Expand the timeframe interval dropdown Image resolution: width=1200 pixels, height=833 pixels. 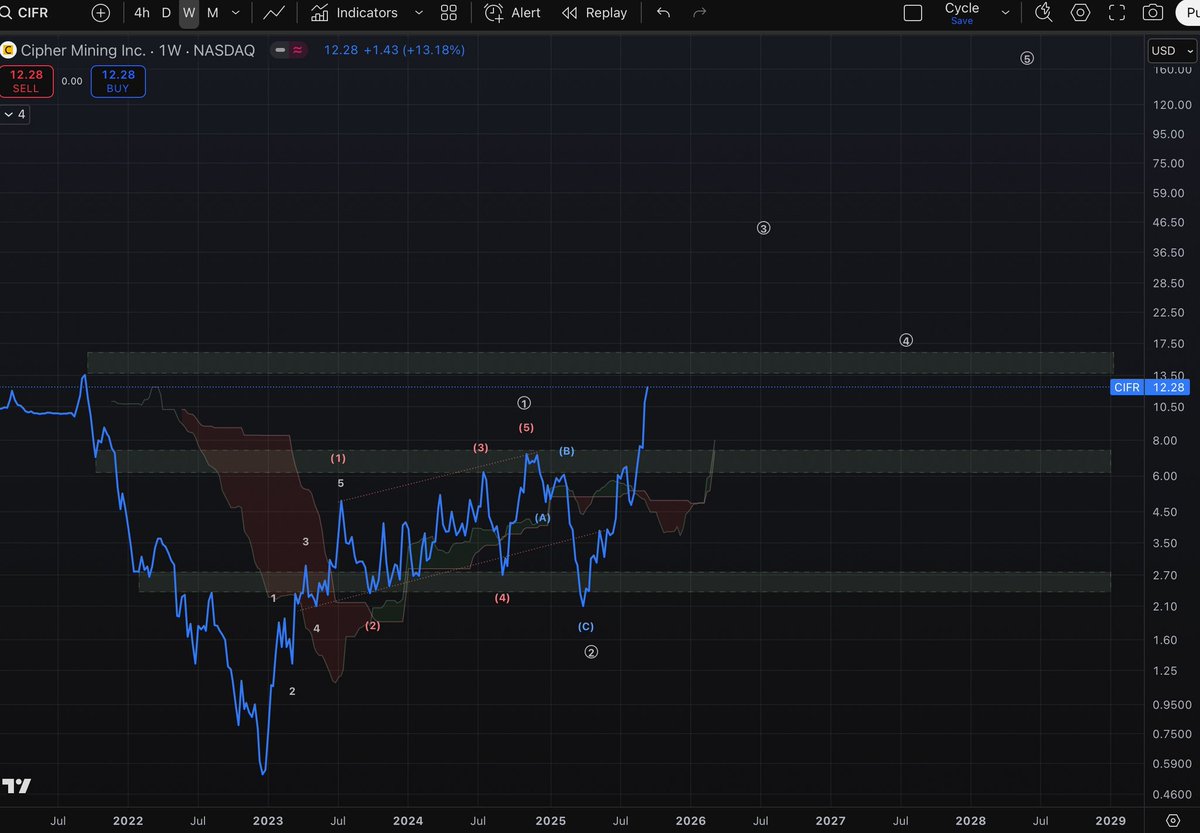(x=236, y=13)
